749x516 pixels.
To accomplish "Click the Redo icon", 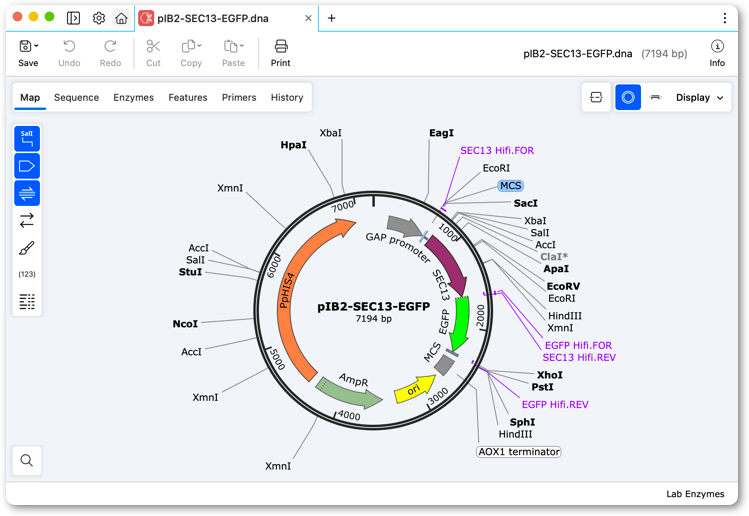I will tap(110, 46).
